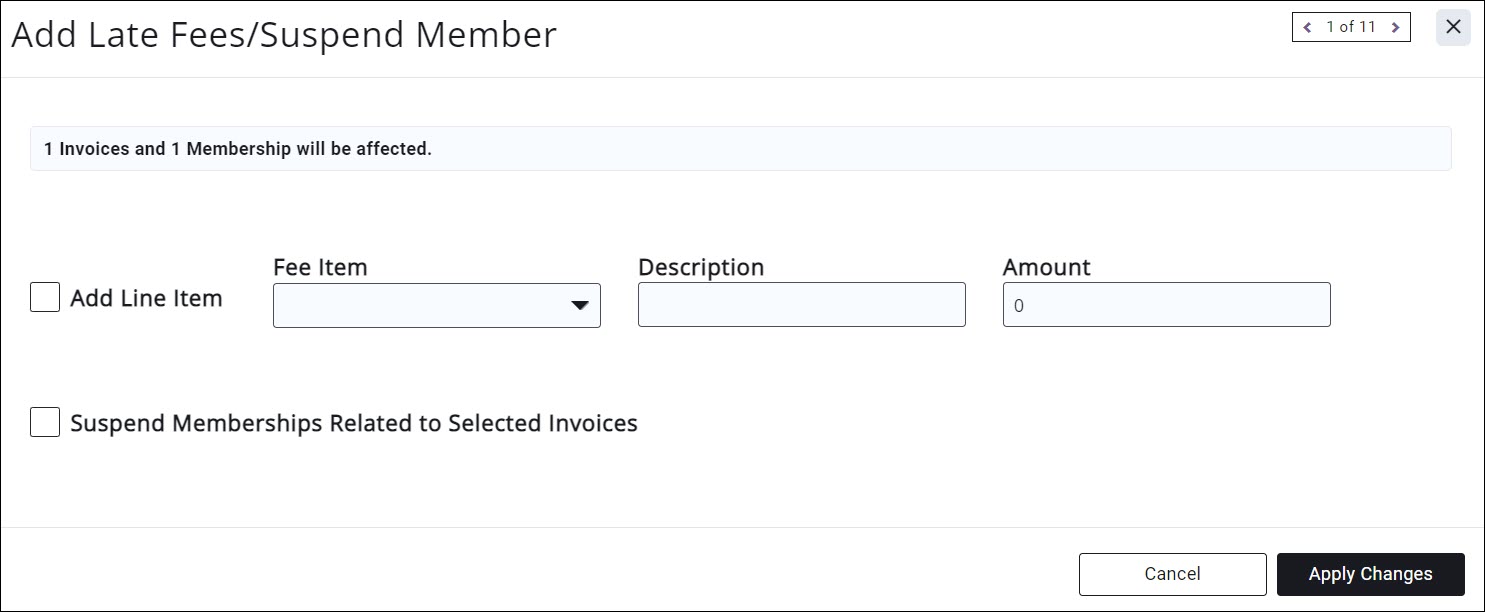The width and height of the screenshot is (1485, 612).
Task: Click the Description input field
Action: (x=800, y=304)
